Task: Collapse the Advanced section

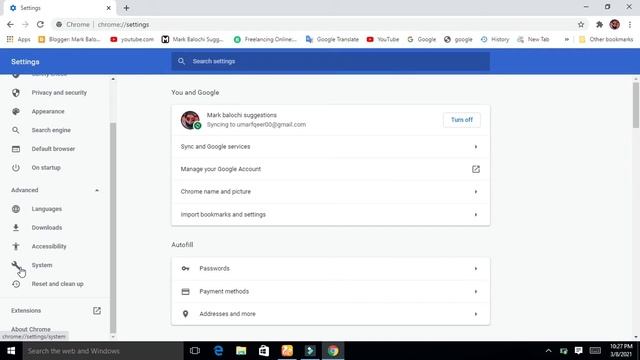Action: tap(97, 190)
